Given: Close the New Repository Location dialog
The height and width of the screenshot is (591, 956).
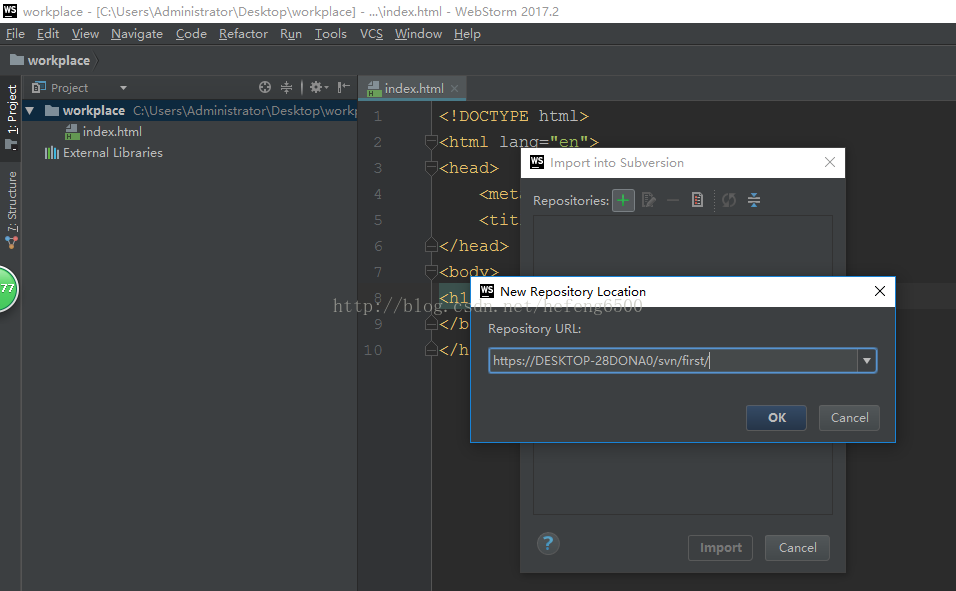Looking at the screenshot, I should pyautogui.click(x=879, y=291).
